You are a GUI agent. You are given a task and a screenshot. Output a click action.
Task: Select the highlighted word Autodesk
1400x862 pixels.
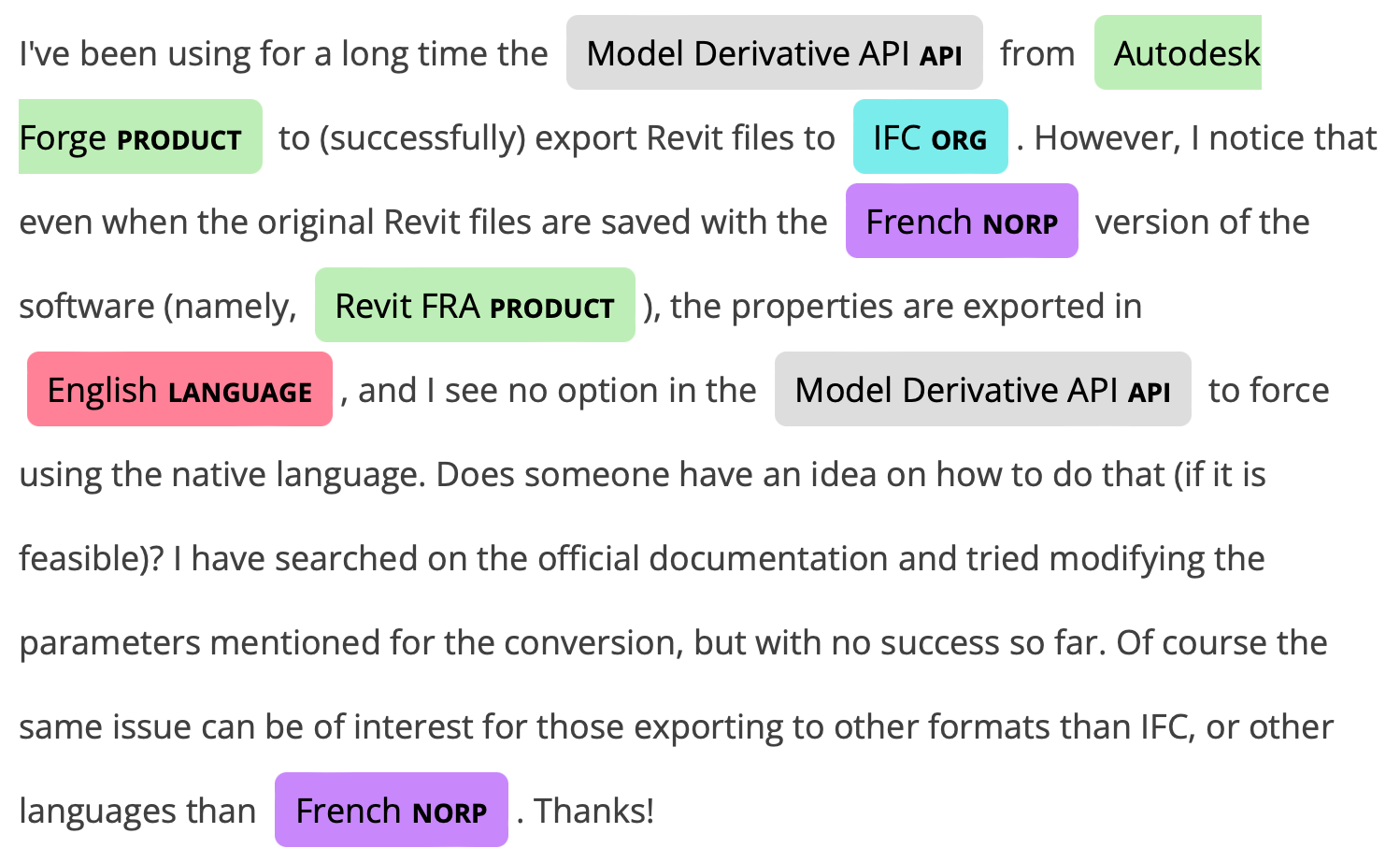1186,54
